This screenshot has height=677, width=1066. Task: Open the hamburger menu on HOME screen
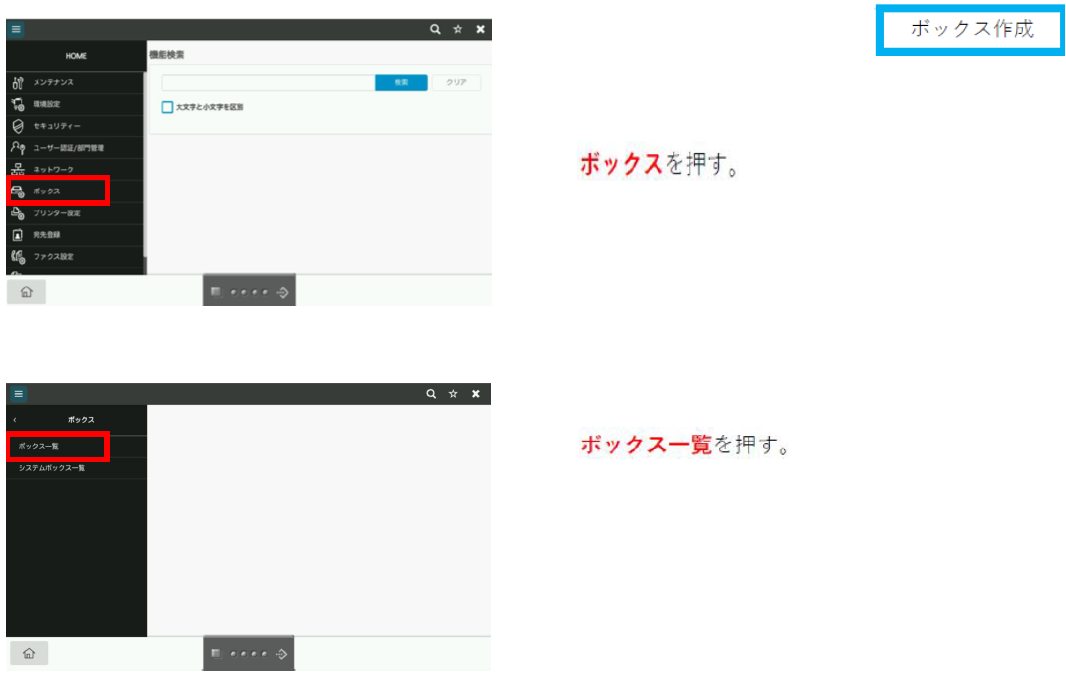tap(16, 30)
